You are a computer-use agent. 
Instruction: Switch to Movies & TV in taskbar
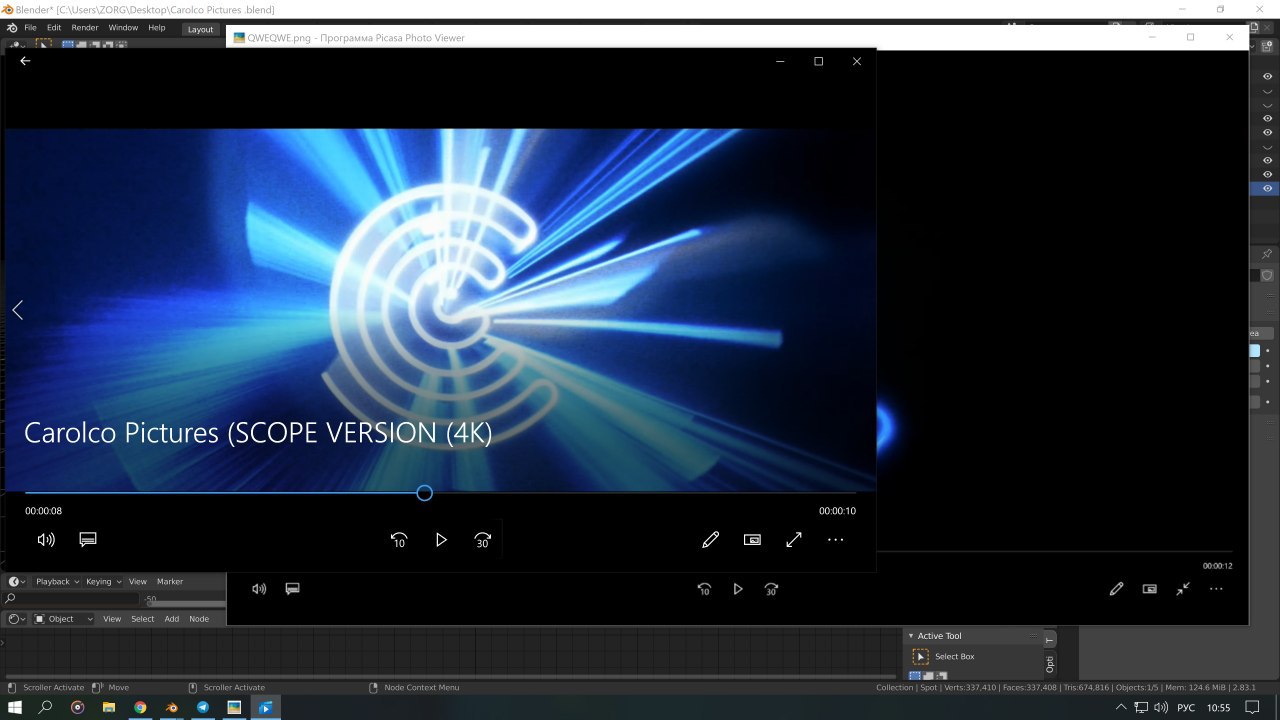point(265,707)
